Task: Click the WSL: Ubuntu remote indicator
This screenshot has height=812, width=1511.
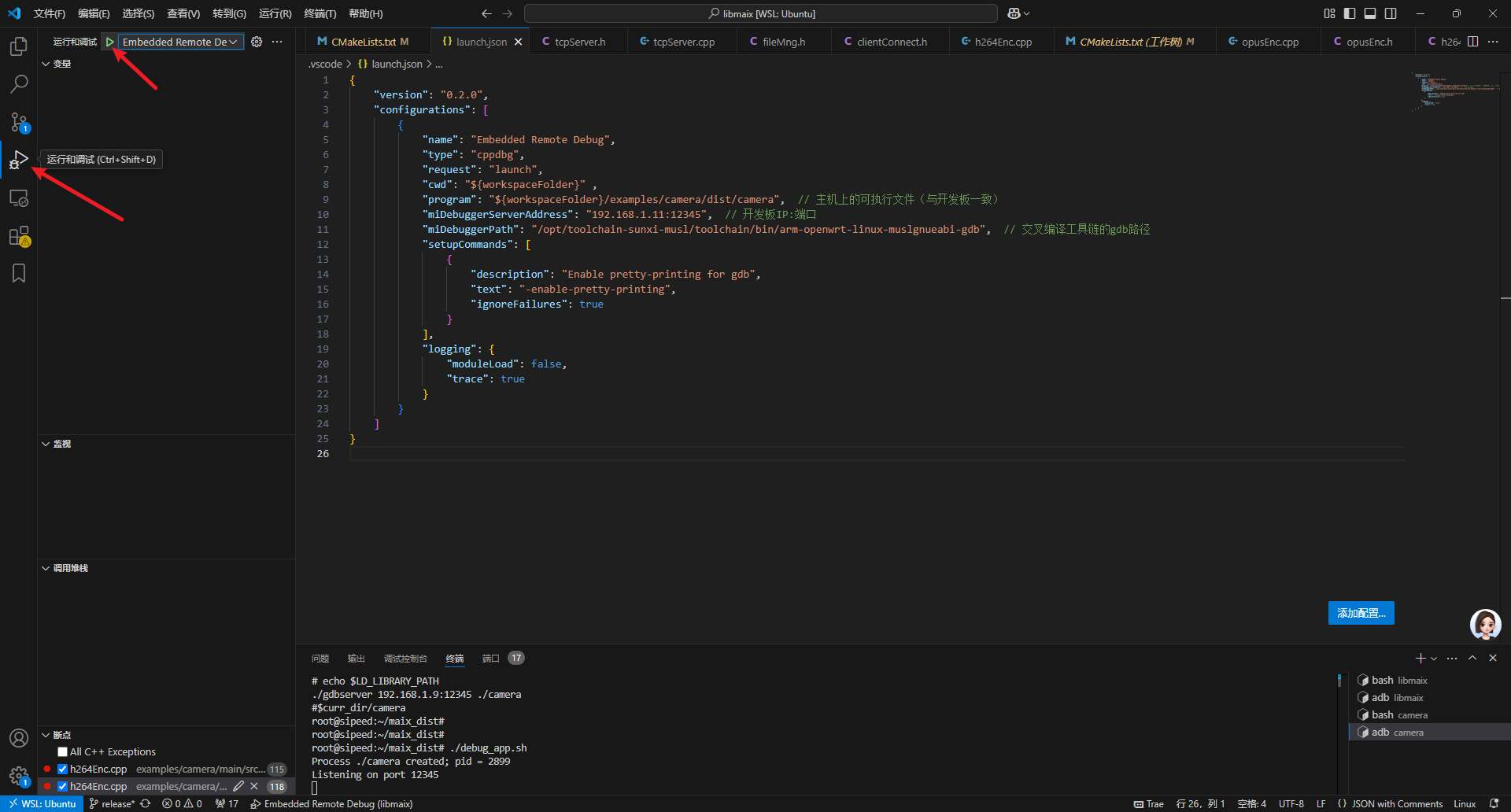Action: click(x=42, y=804)
